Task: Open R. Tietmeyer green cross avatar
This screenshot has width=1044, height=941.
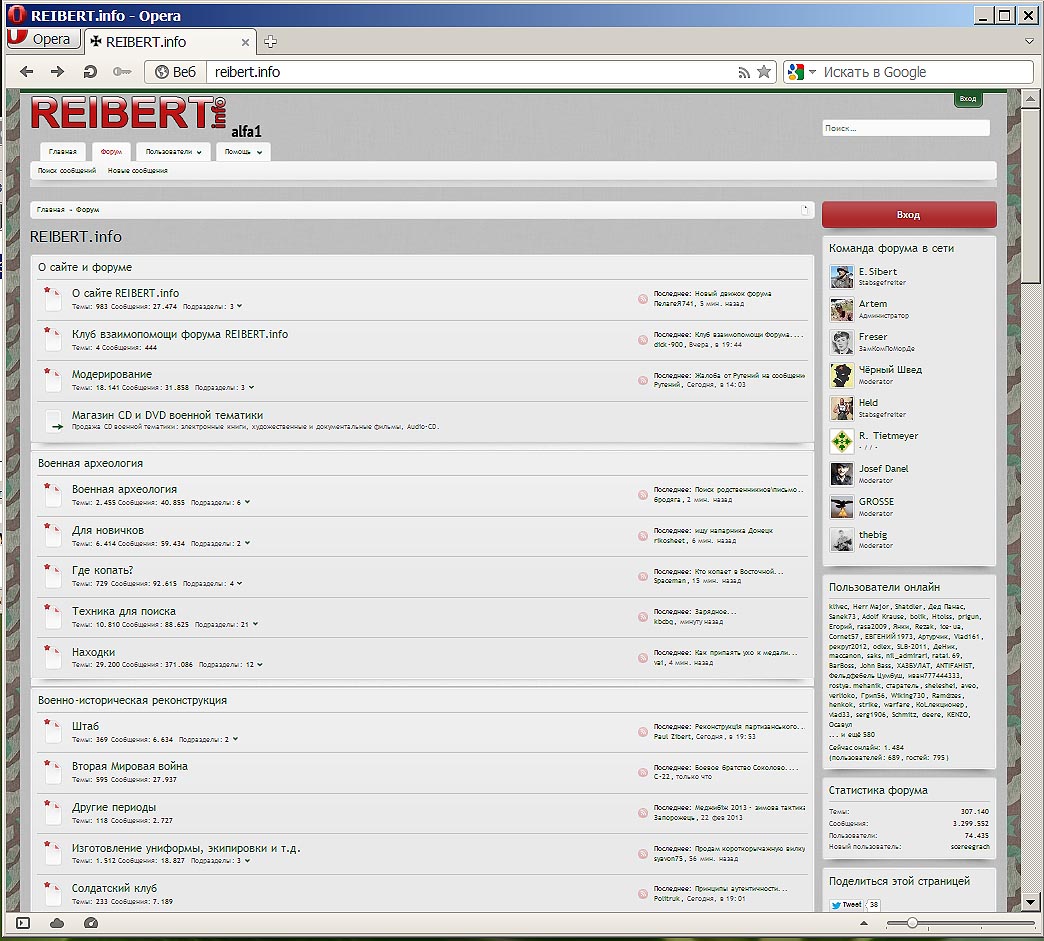Action: click(842, 442)
